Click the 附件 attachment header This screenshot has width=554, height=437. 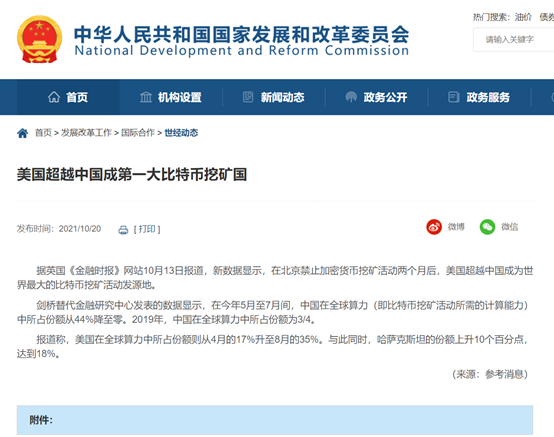275,420
